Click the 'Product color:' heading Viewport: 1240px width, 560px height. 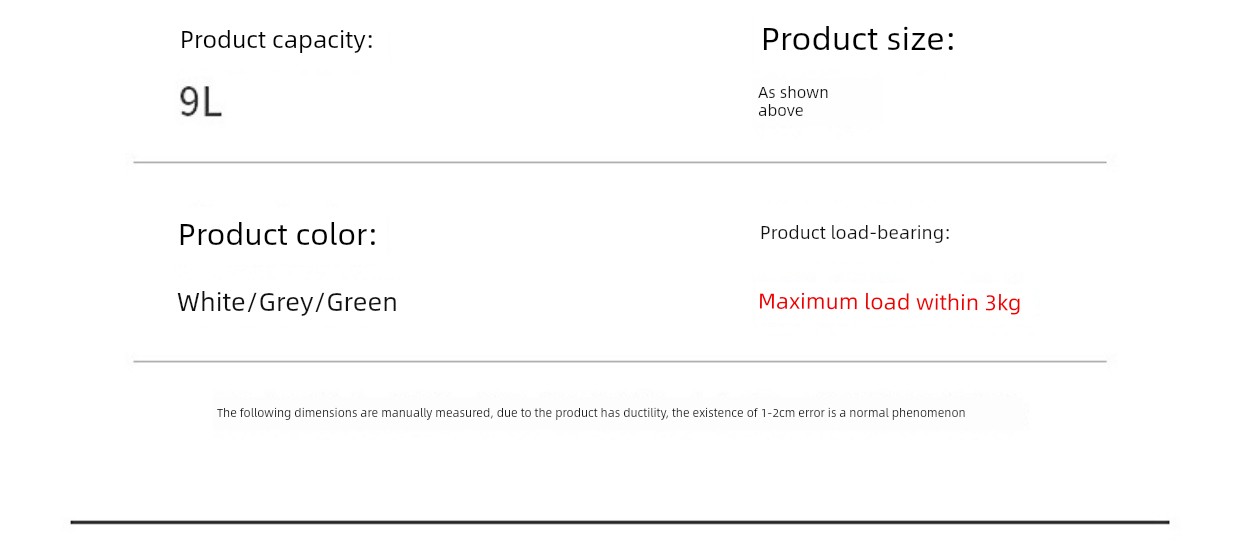[x=277, y=235]
